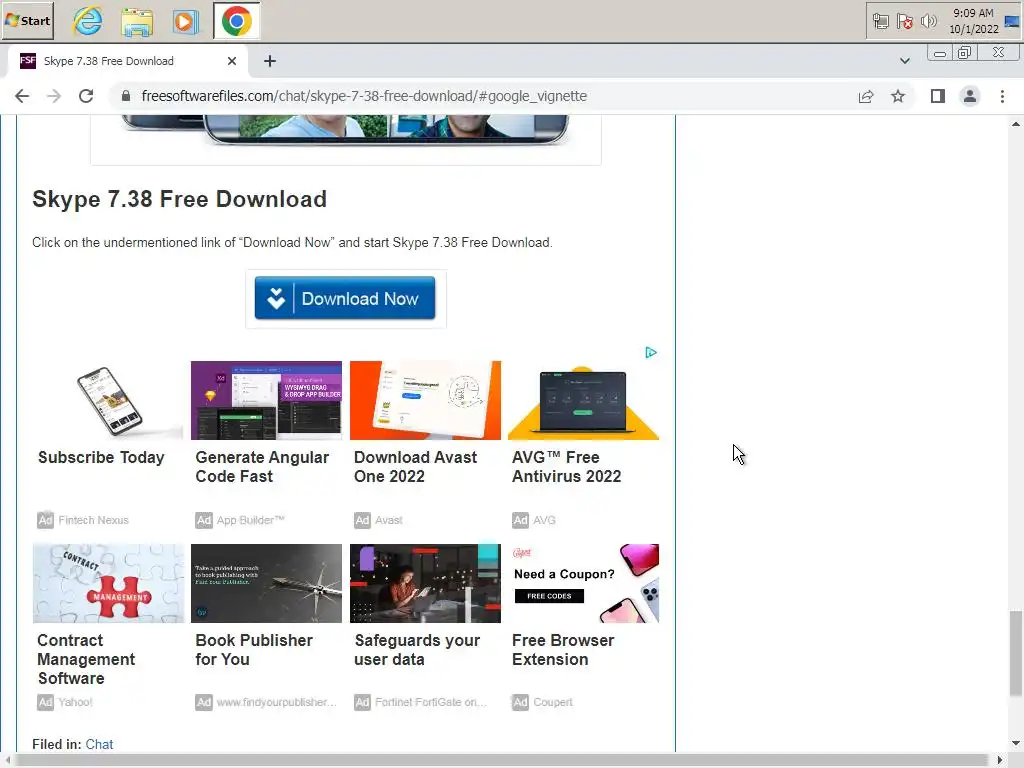Expand the tab search chevron
The image size is (1024, 768).
pyautogui.click(x=904, y=61)
